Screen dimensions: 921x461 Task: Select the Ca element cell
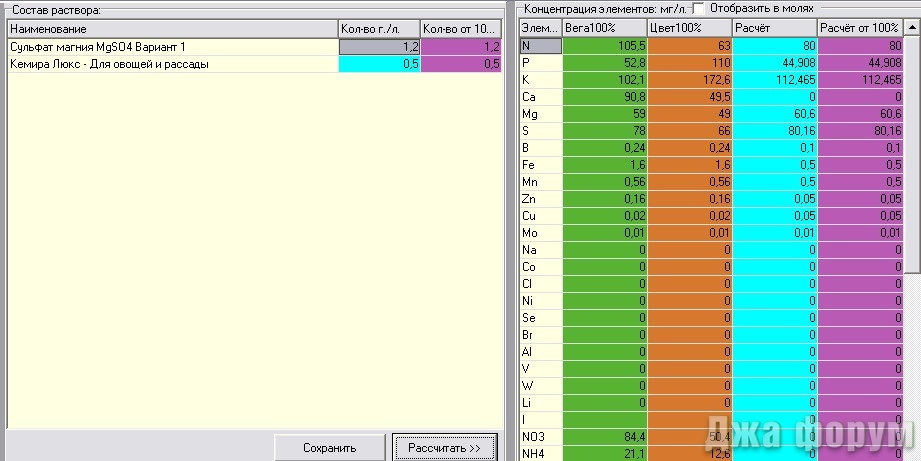click(x=541, y=97)
